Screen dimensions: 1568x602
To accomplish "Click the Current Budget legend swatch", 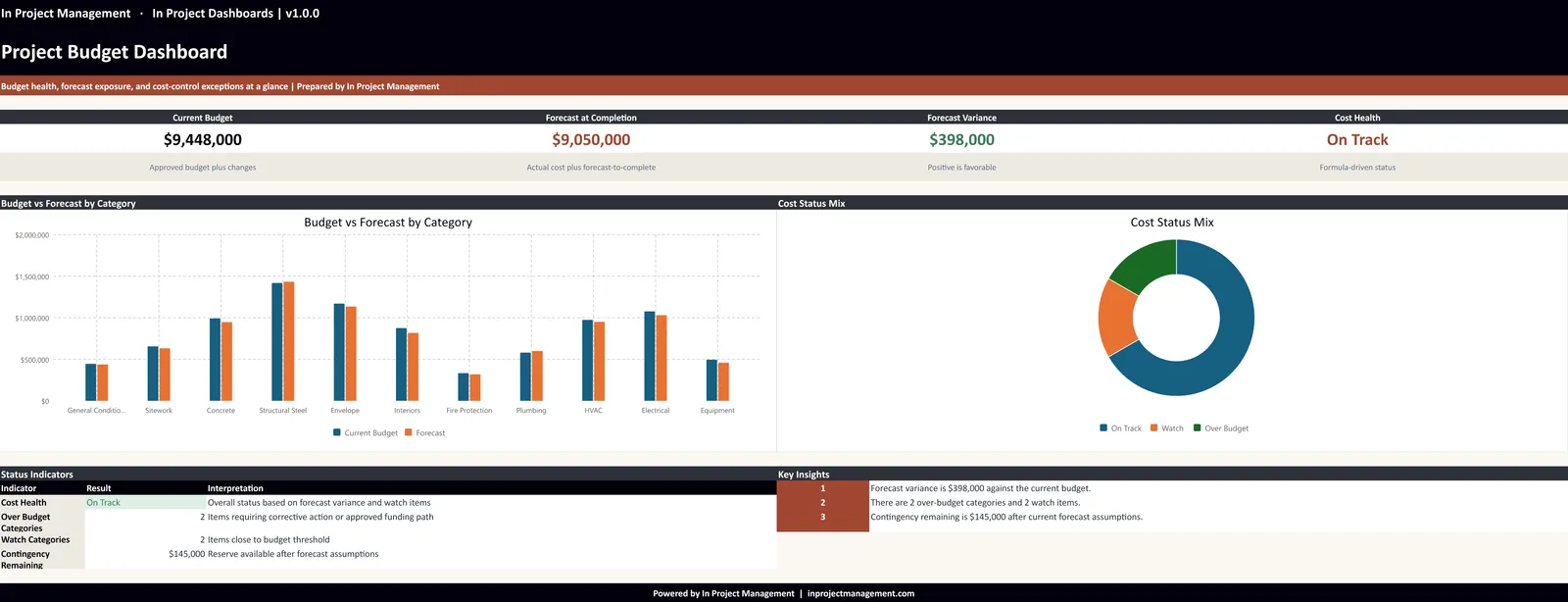I will pyautogui.click(x=337, y=432).
